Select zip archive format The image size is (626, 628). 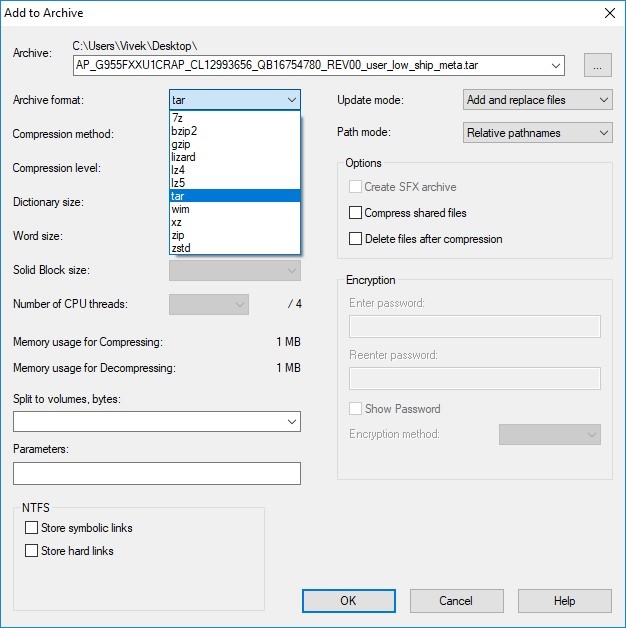coord(235,235)
